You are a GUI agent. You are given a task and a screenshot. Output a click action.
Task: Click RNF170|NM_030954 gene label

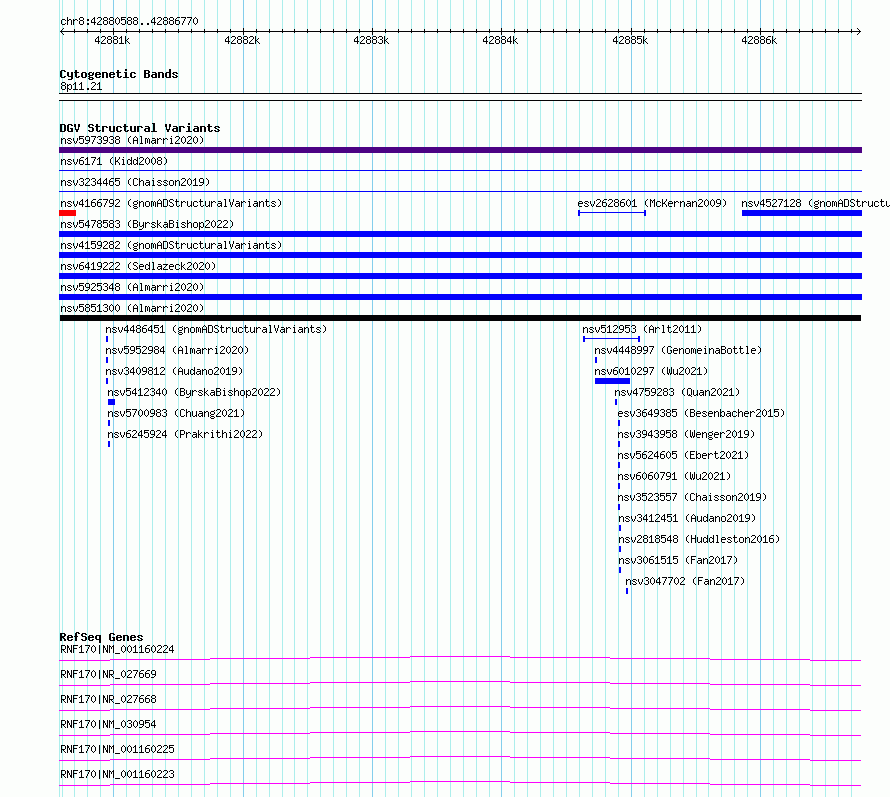click(x=108, y=724)
